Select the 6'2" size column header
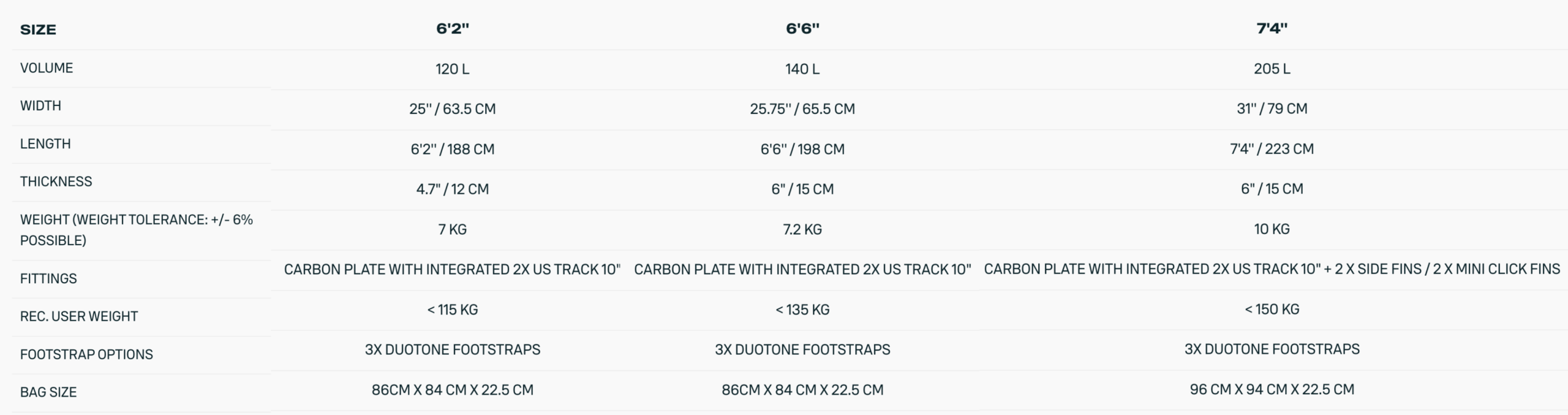This screenshot has height=415, width=1568. (453, 28)
